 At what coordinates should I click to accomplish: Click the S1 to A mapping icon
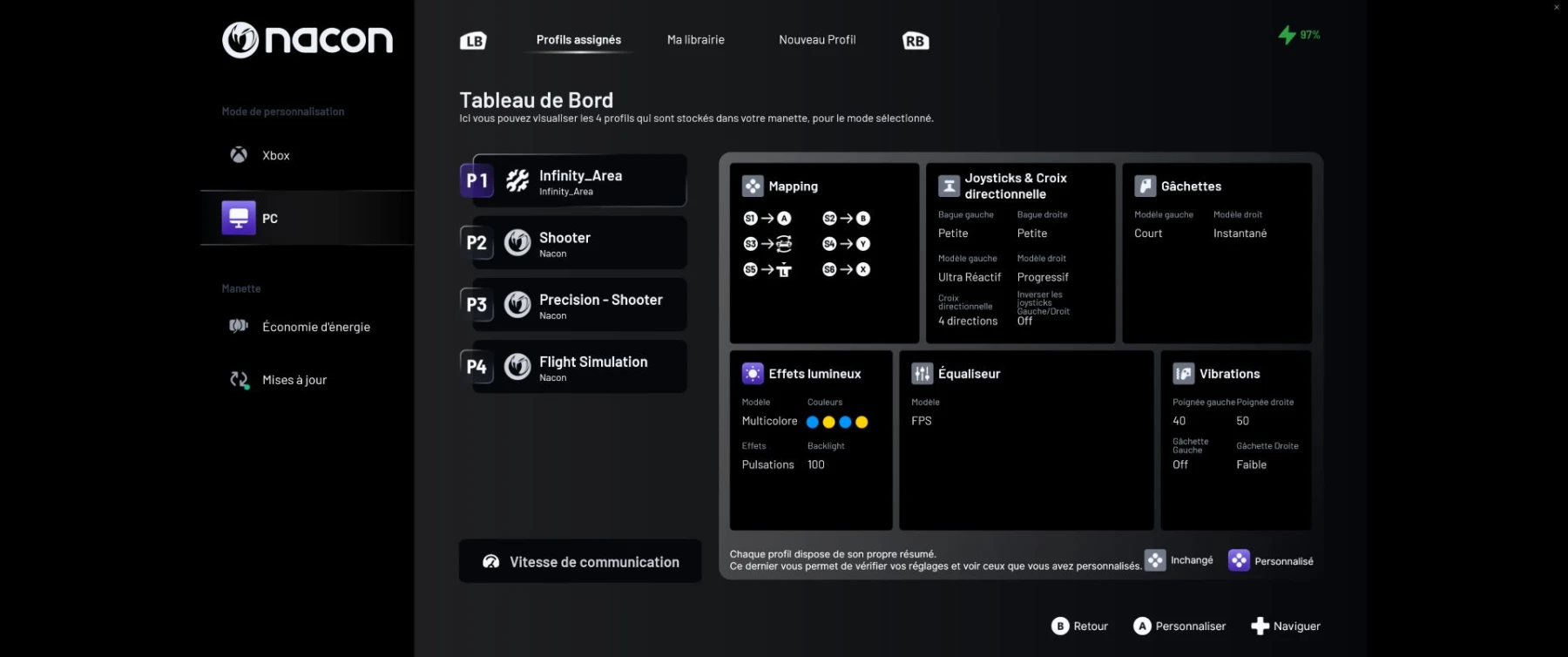coord(767,219)
